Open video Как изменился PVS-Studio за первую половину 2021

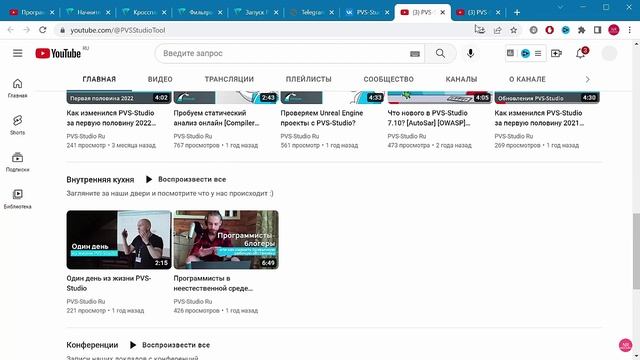point(539,118)
